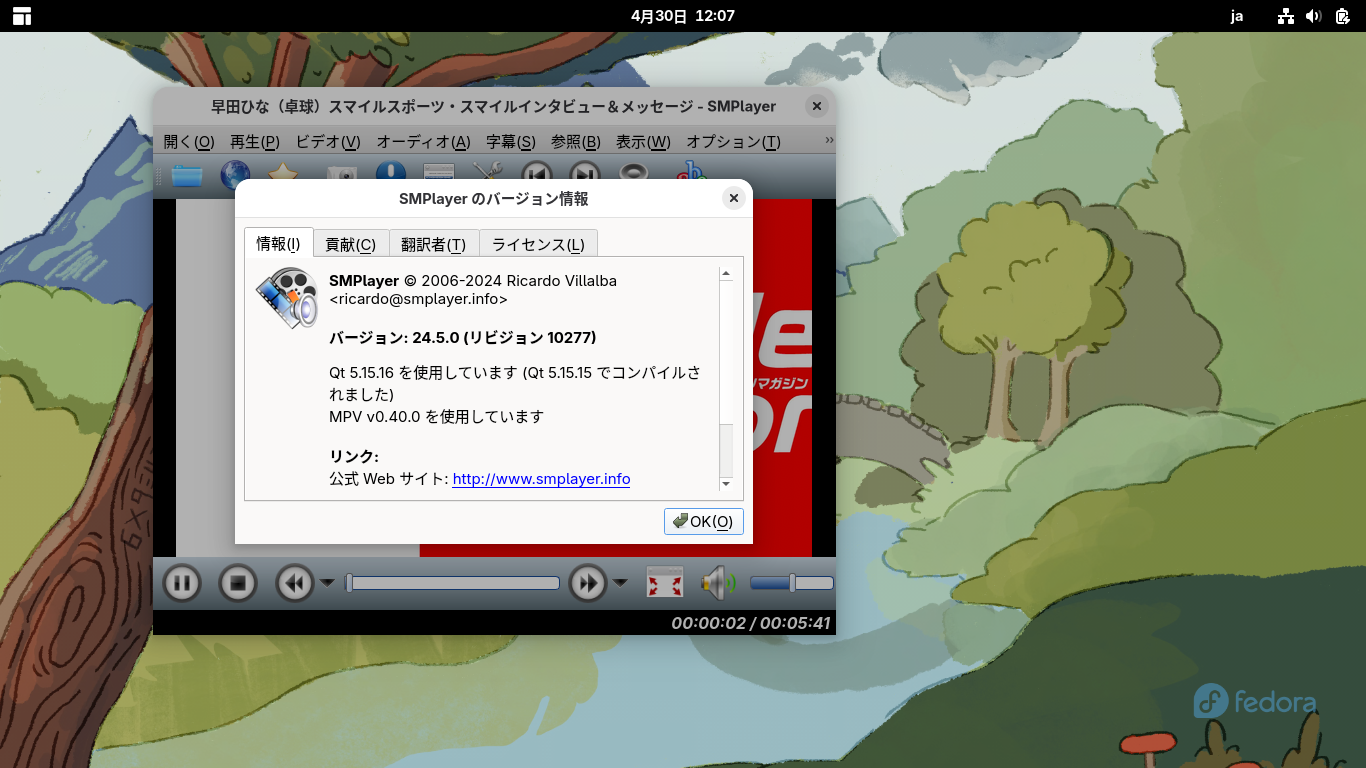Close the SMPlayer main window

point(817,106)
